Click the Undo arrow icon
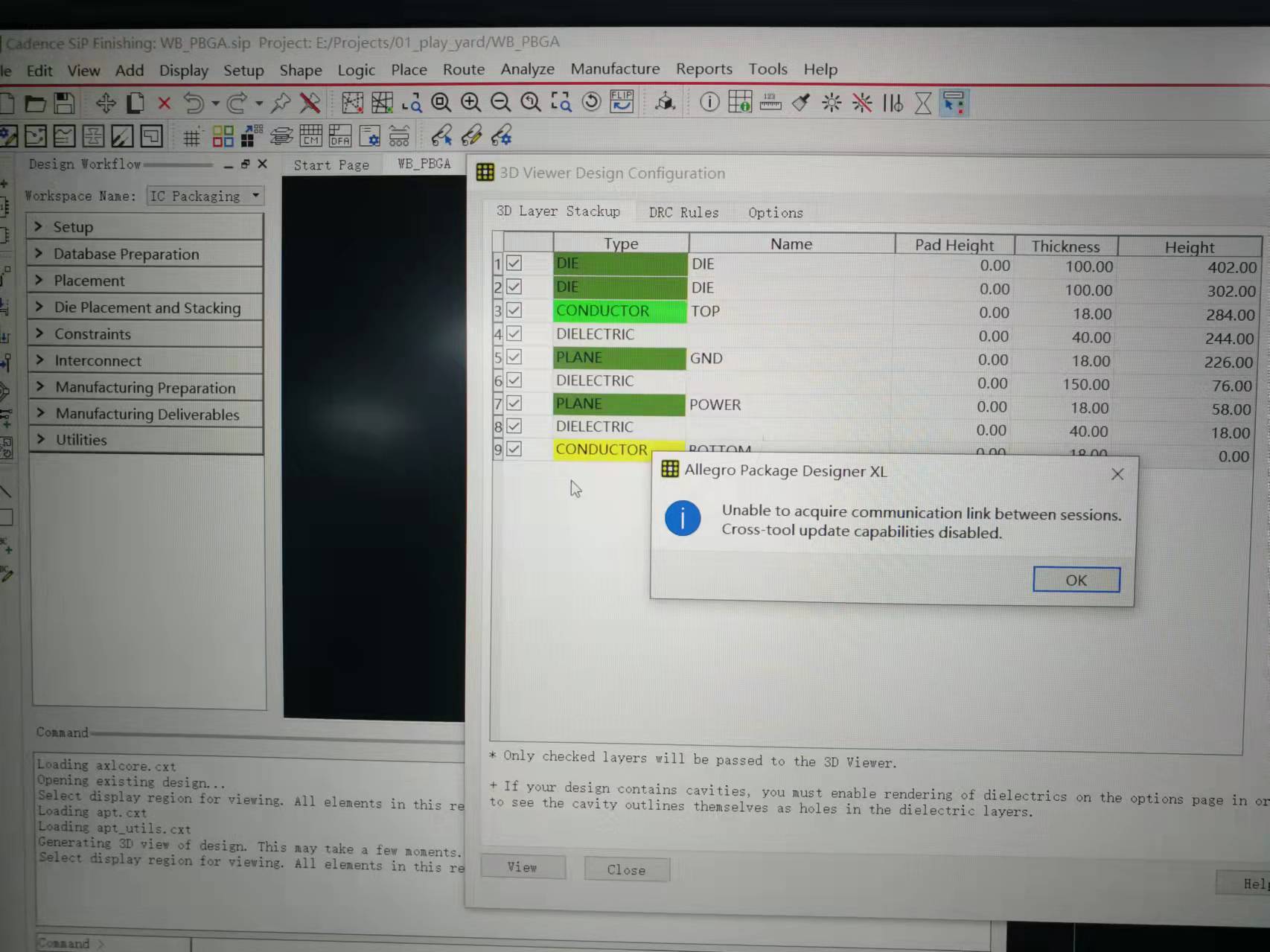This screenshot has height=952, width=1270. click(194, 103)
